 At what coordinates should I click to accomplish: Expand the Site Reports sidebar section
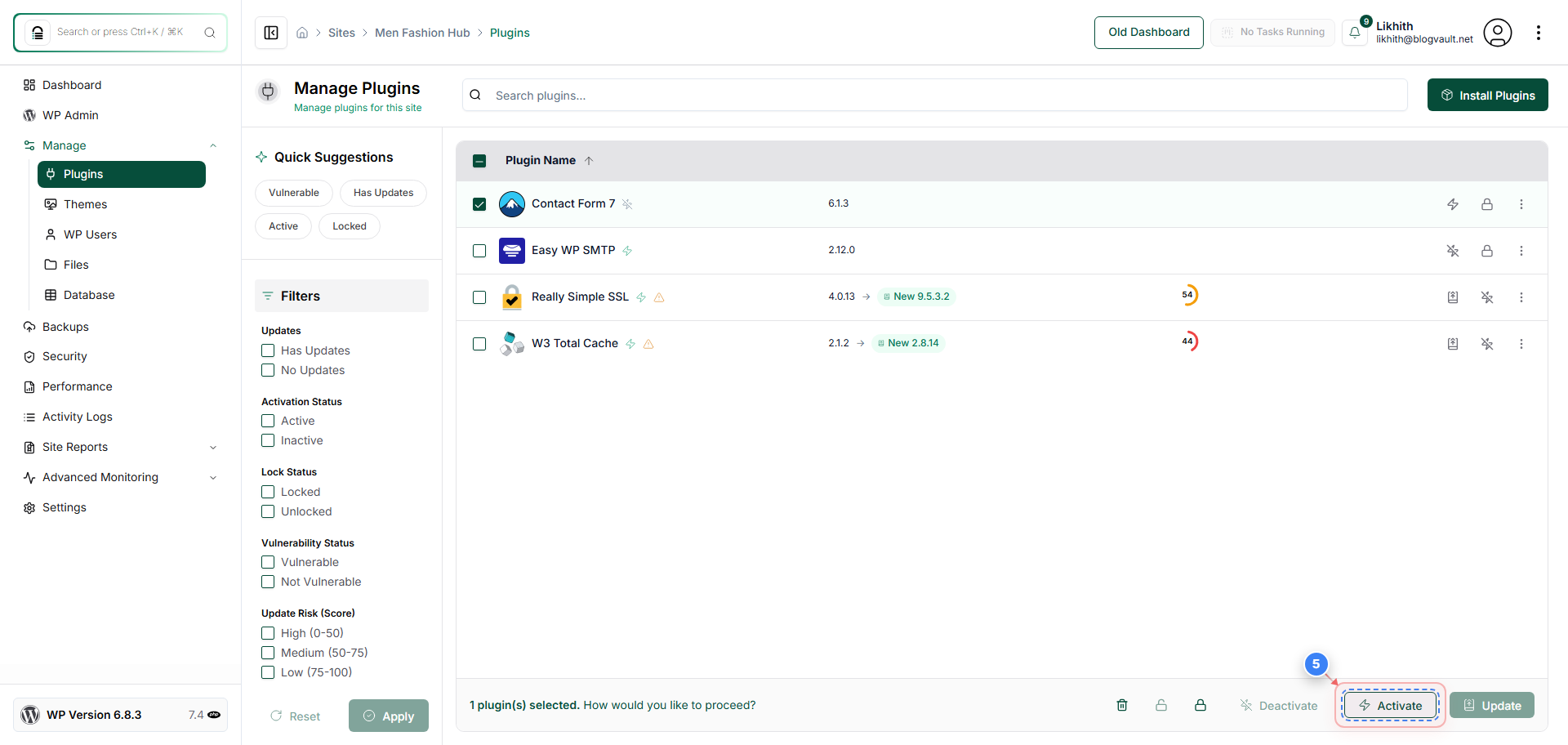[213, 447]
